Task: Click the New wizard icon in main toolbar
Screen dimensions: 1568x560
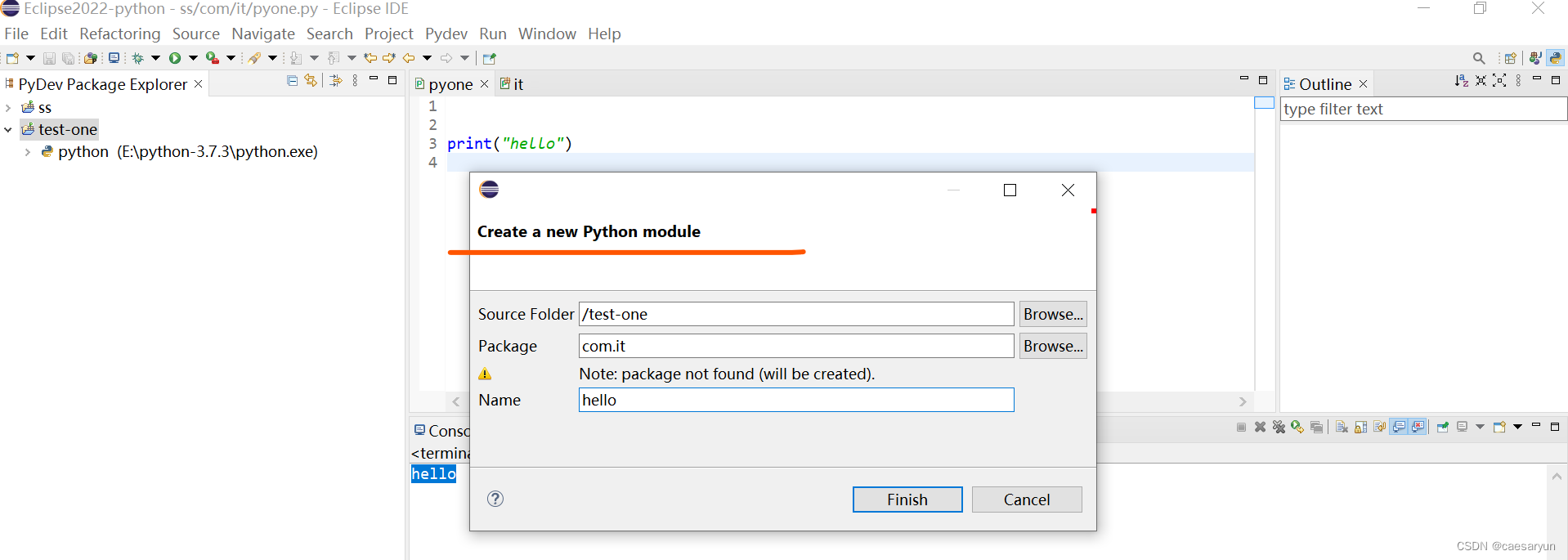Action: 12,58
